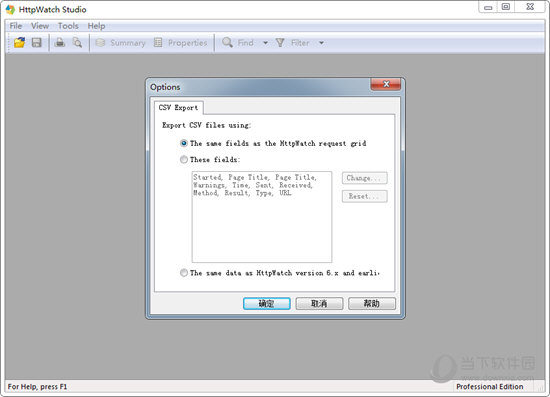This screenshot has height=397, width=550.
Task: Click inside the fields list text box
Action: coord(262,217)
